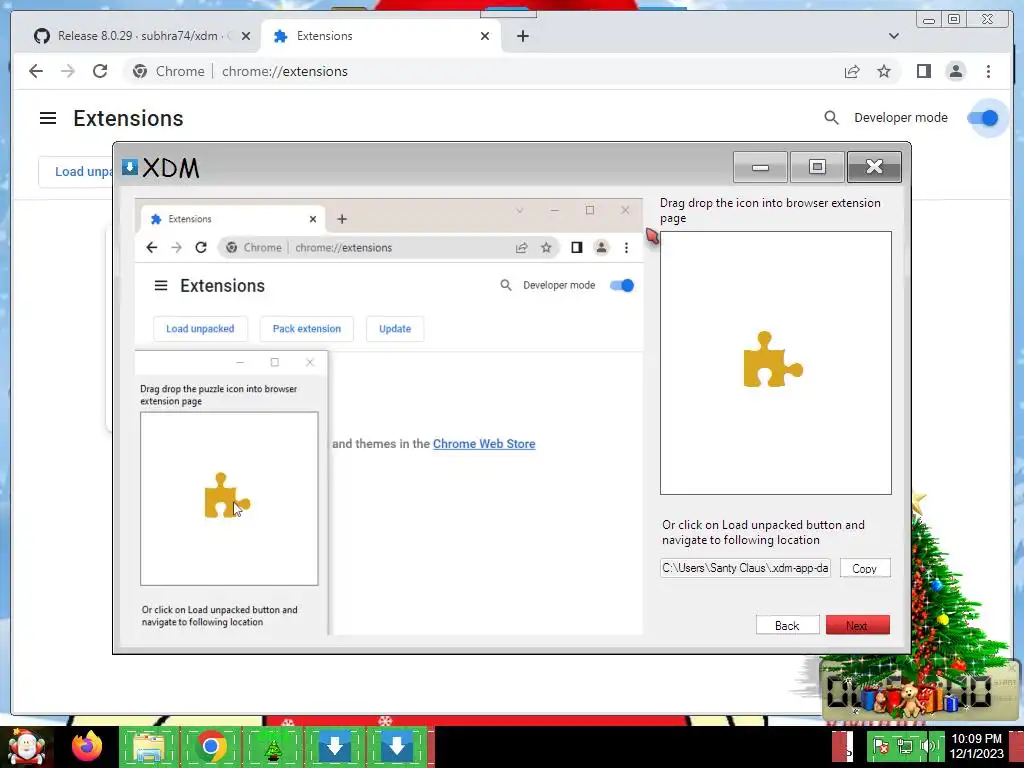
Task: Bookmark this page with the star icon
Action: [884, 71]
